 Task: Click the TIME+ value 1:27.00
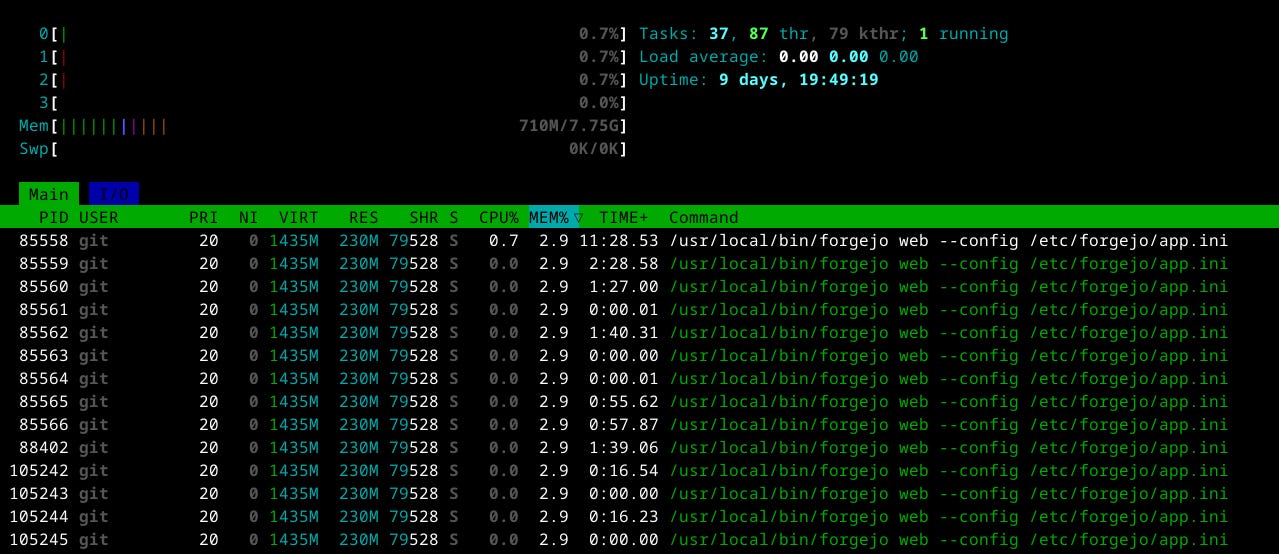623,286
